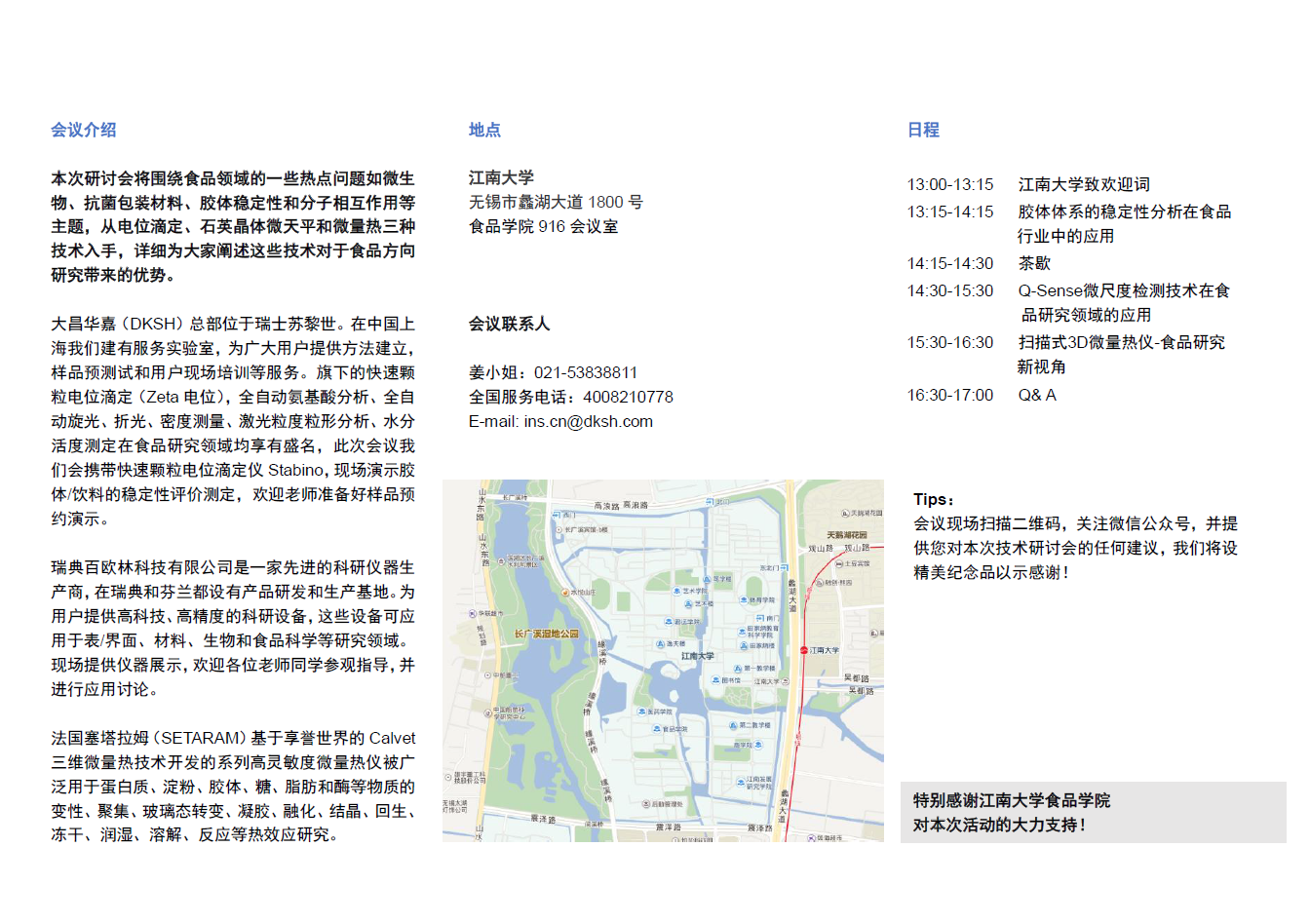This screenshot has width=1310, height=924.
Task: Click the gray 特别感谢江南大学食品学院 banner
Action: coord(1093,812)
